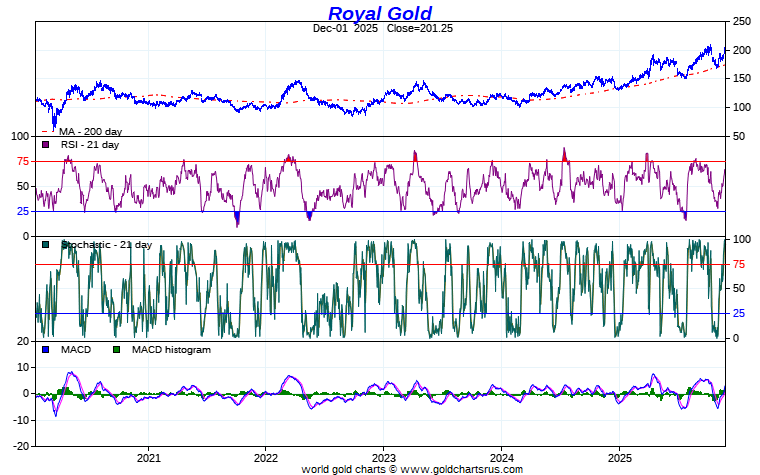Click the red 75 label on Stochastic axis

[740, 264]
